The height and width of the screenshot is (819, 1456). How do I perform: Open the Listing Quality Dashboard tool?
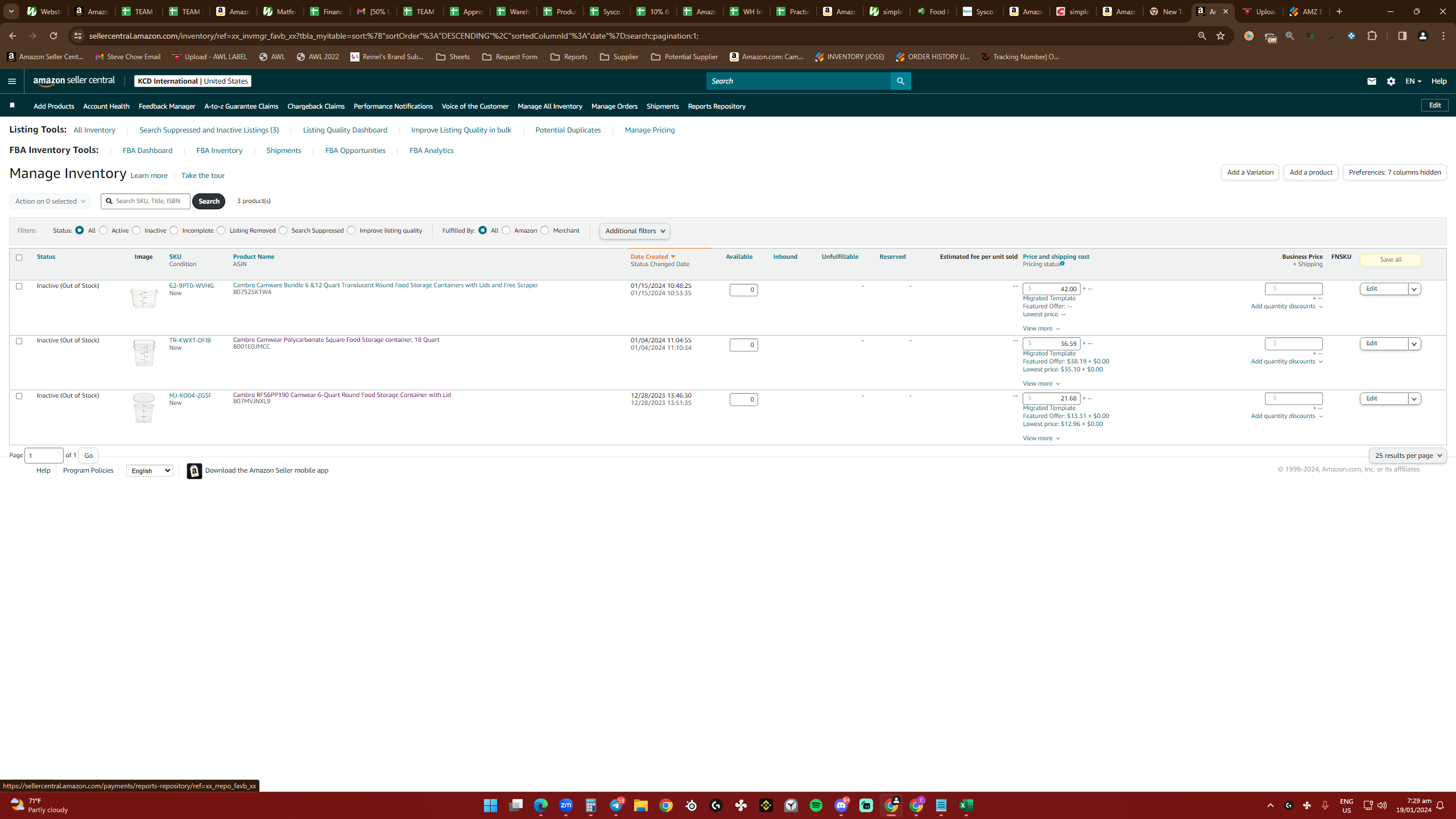(x=345, y=130)
